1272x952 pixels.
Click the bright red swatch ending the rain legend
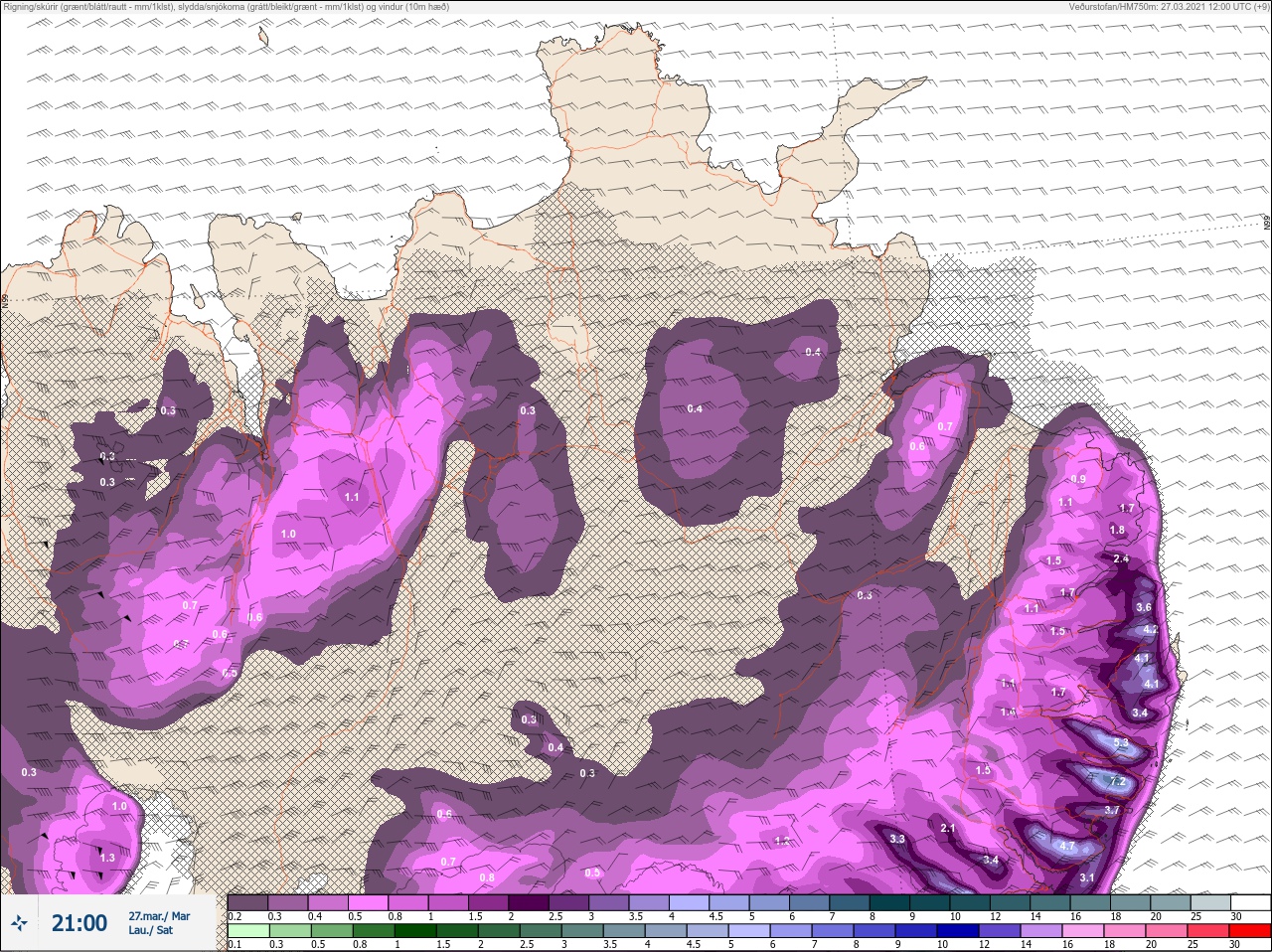click(x=1250, y=931)
